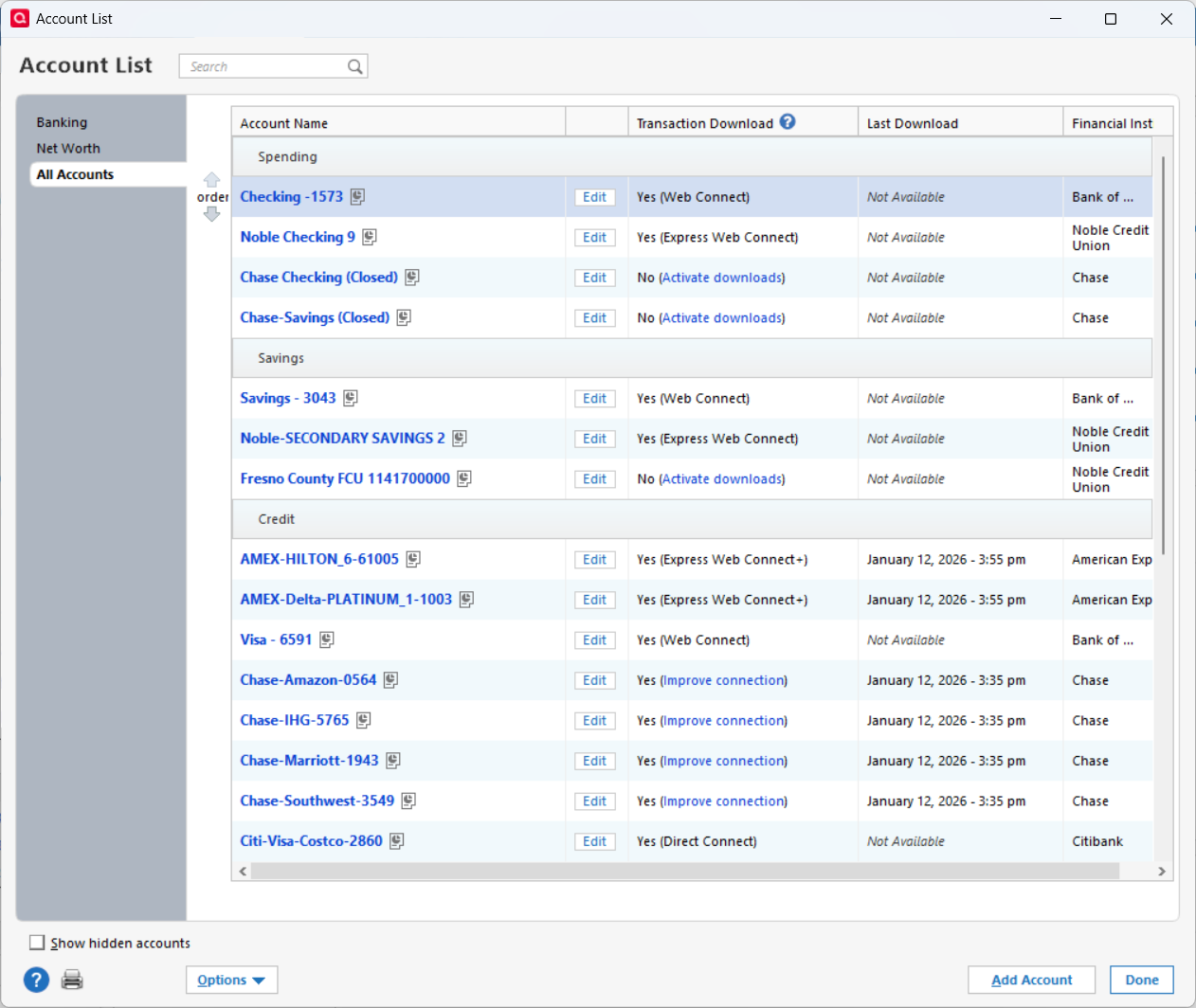The image size is (1196, 1008).
Task: Open the Options dropdown
Action: coord(231,980)
